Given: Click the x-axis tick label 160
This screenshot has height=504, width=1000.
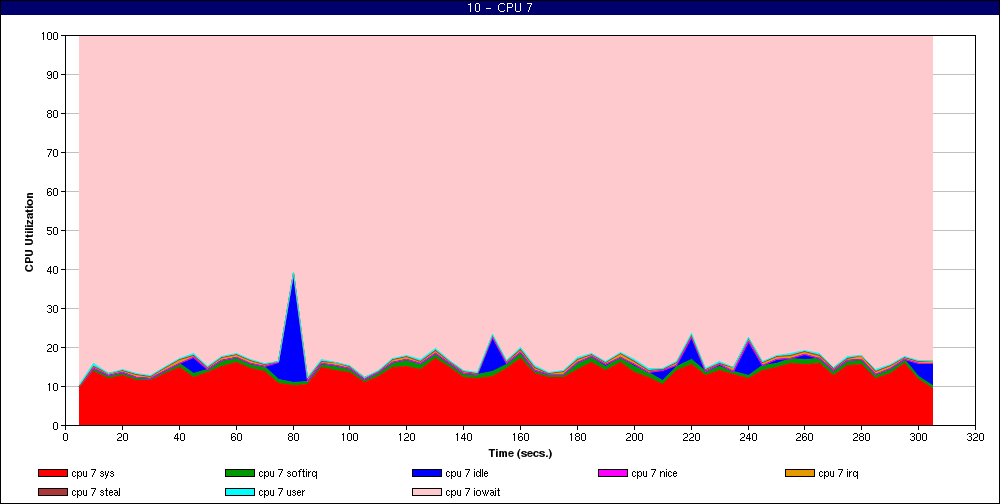Looking at the screenshot, I should (x=520, y=438).
